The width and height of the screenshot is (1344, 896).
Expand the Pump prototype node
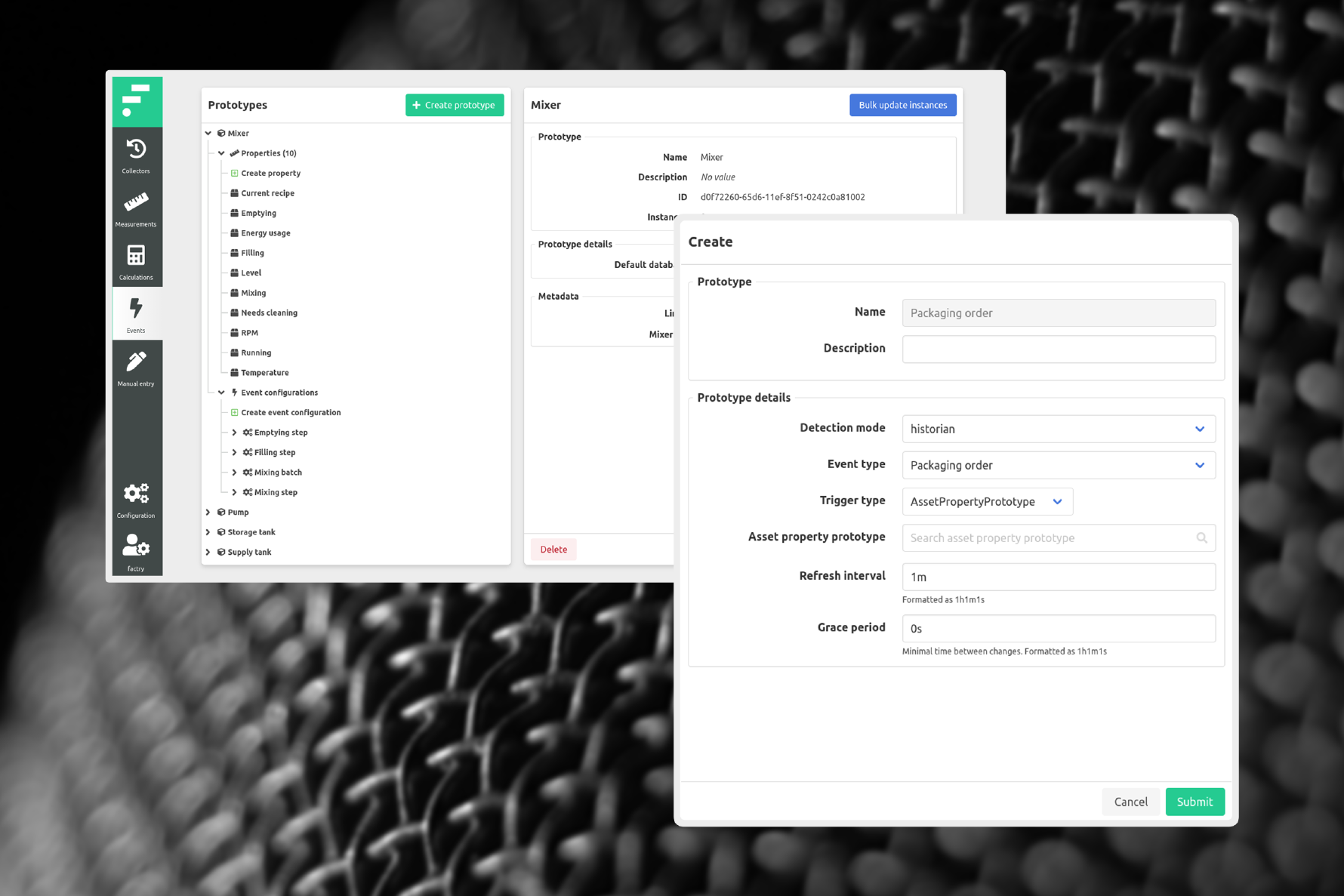click(208, 512)
